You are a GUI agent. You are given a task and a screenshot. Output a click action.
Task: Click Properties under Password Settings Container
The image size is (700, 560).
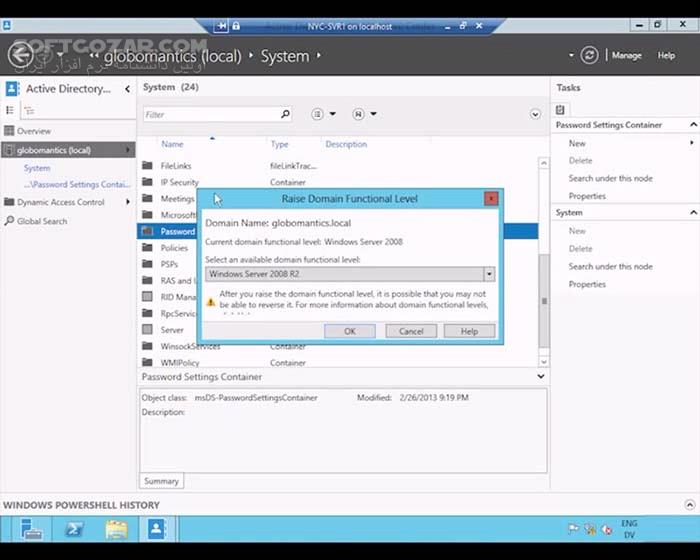(x=587, y=196)
